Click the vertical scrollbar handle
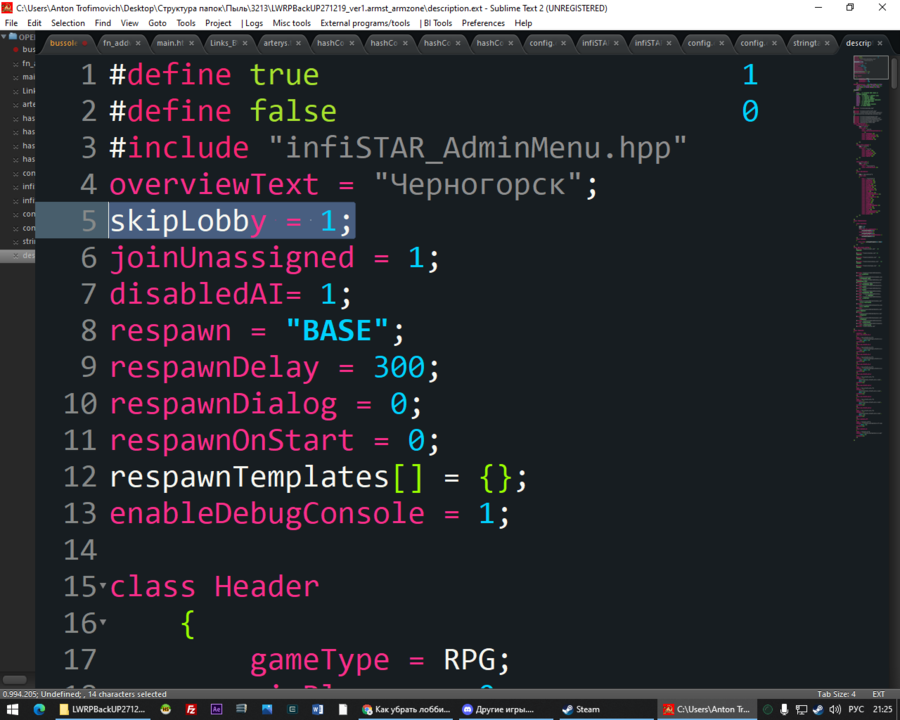 (x=894, y=72)
